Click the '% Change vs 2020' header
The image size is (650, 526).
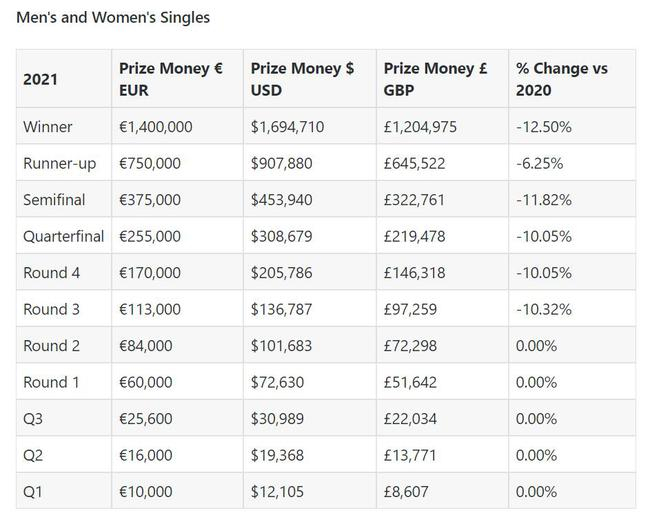(562, 79)
